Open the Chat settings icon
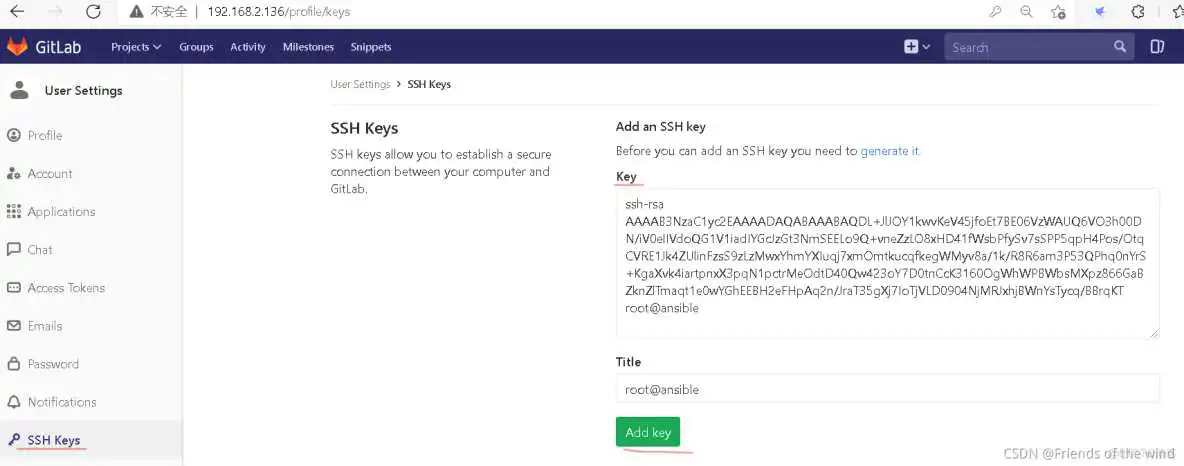 (x=14, y=249)
